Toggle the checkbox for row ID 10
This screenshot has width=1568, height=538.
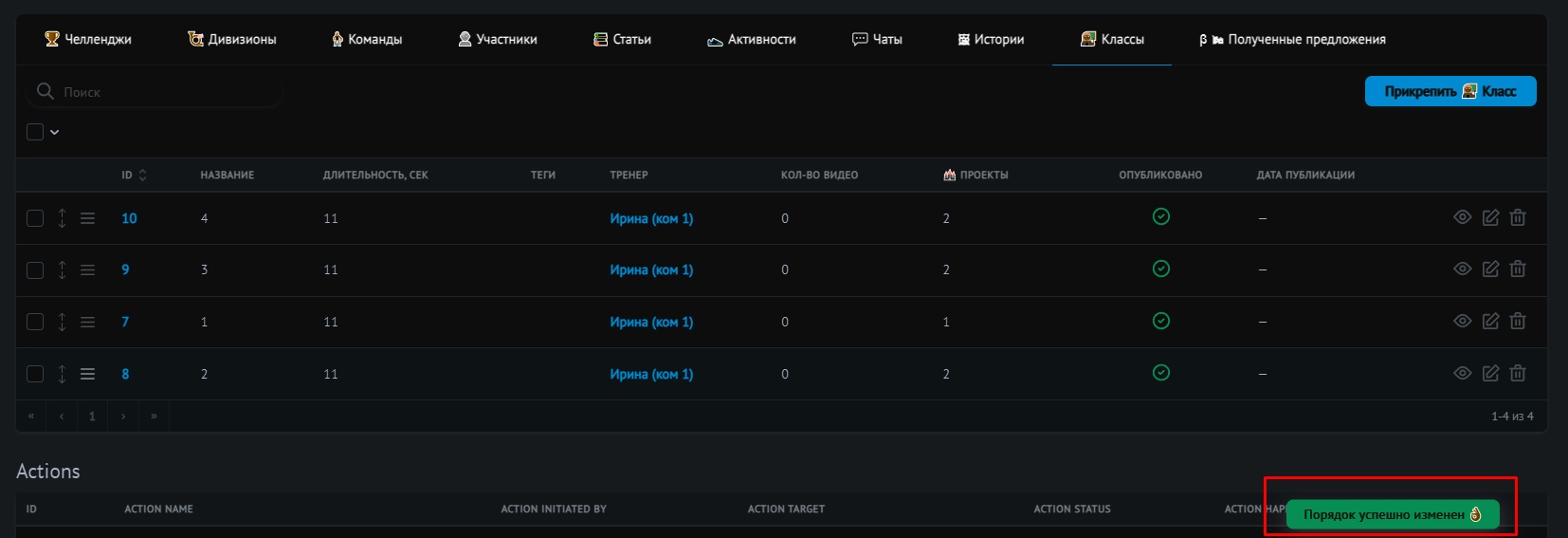coord(35,218)
